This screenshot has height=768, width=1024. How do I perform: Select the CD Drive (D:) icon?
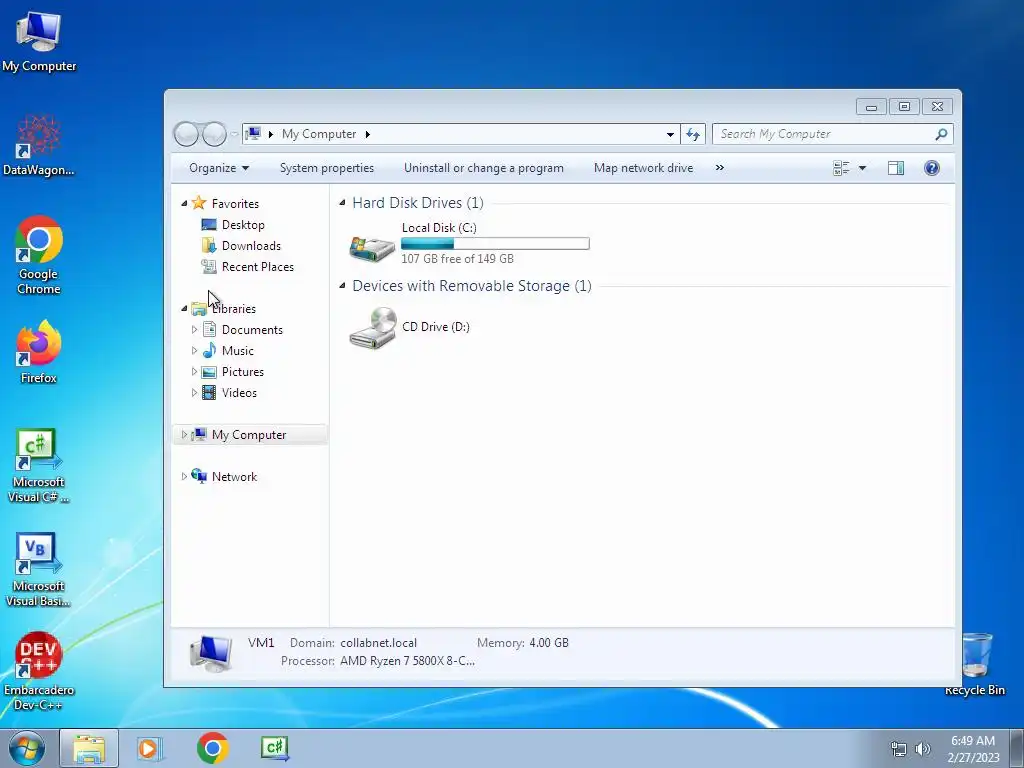click(x=372, y=328)
